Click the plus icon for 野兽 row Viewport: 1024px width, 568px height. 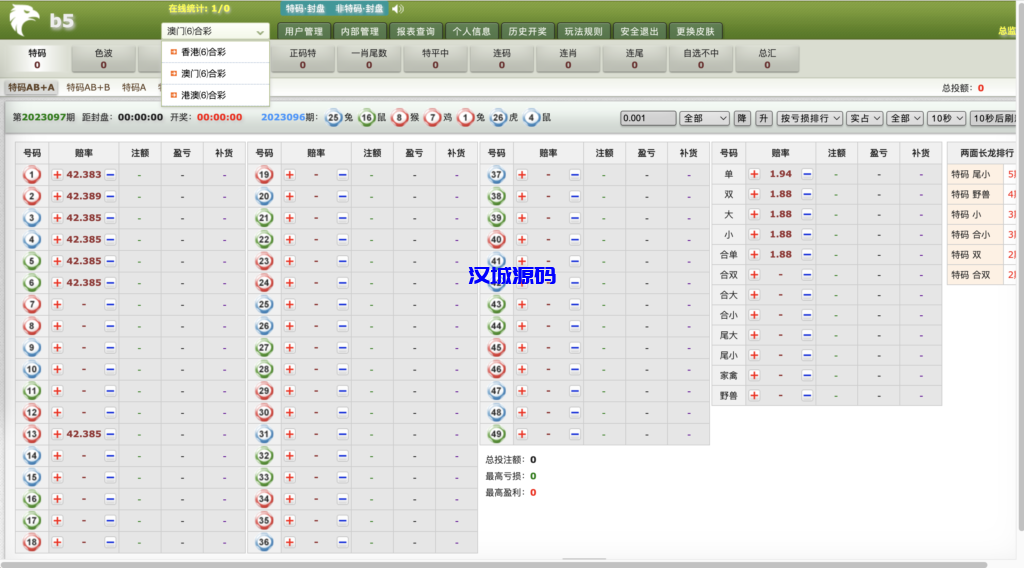(754, 396)
